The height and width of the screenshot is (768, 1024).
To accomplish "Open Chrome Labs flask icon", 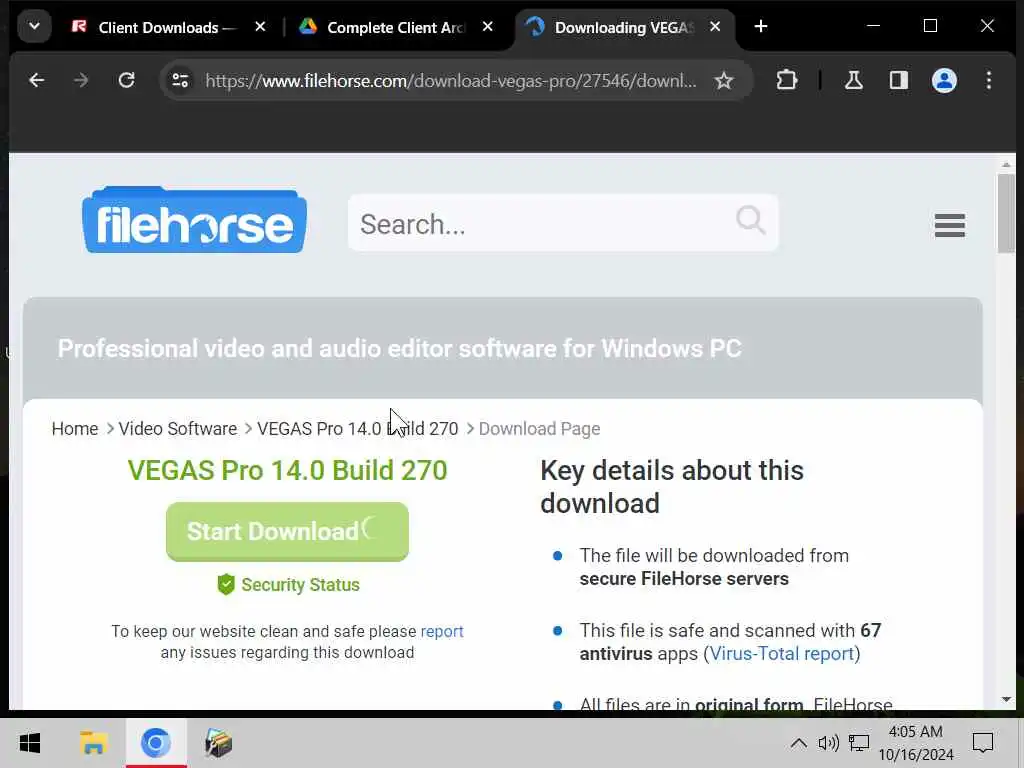I will coord(854,80).
